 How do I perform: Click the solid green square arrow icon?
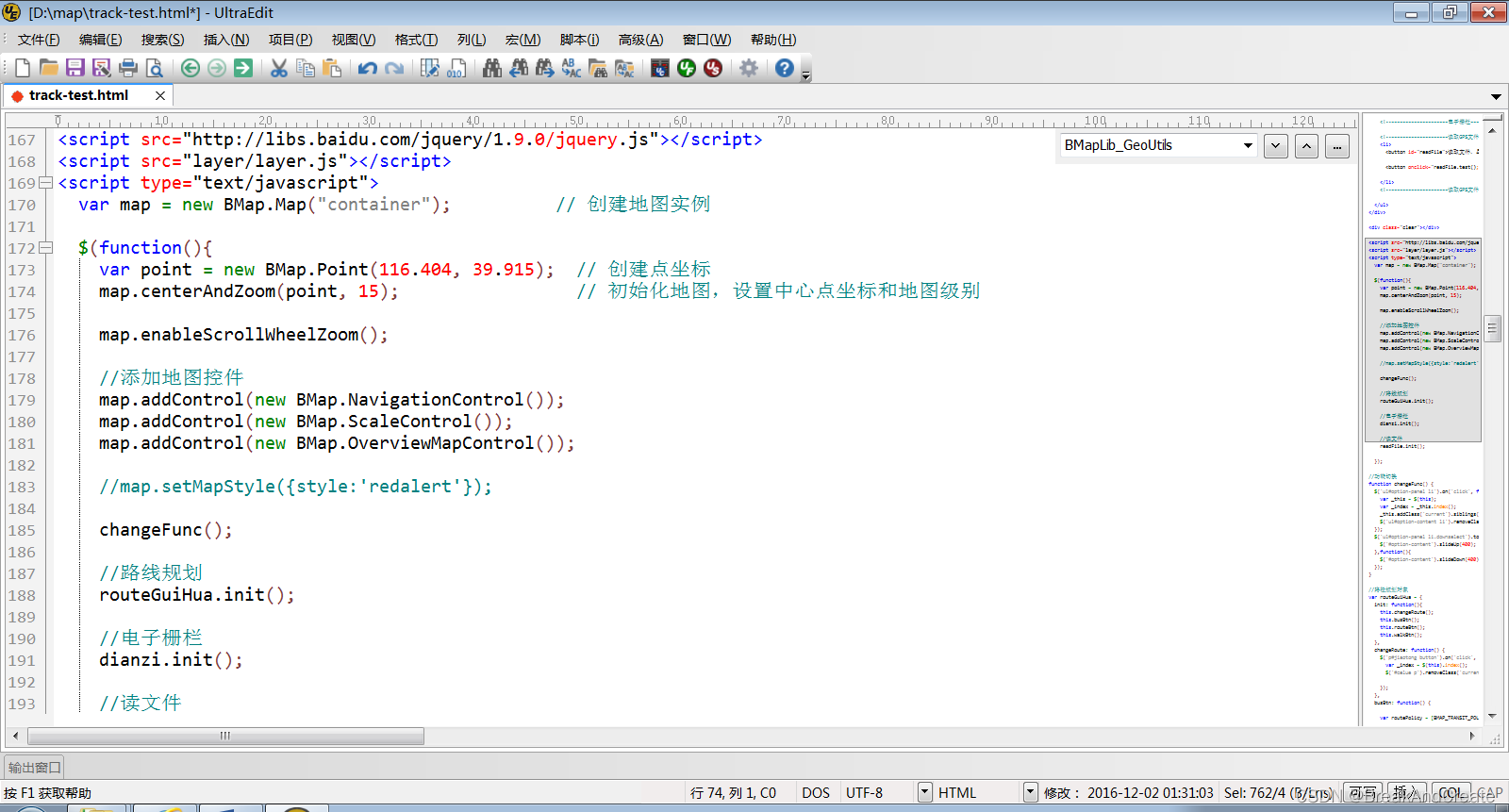pyautogui.click(x=243, y=68)
